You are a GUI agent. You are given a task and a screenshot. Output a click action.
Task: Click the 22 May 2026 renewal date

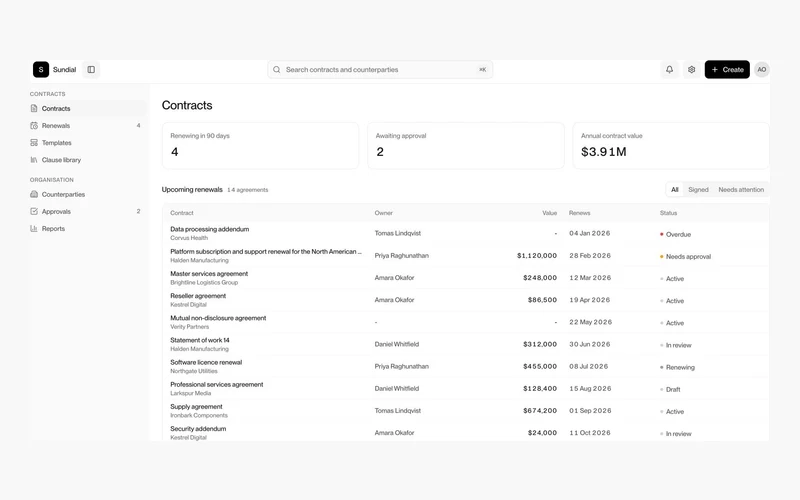pos(591,322)
